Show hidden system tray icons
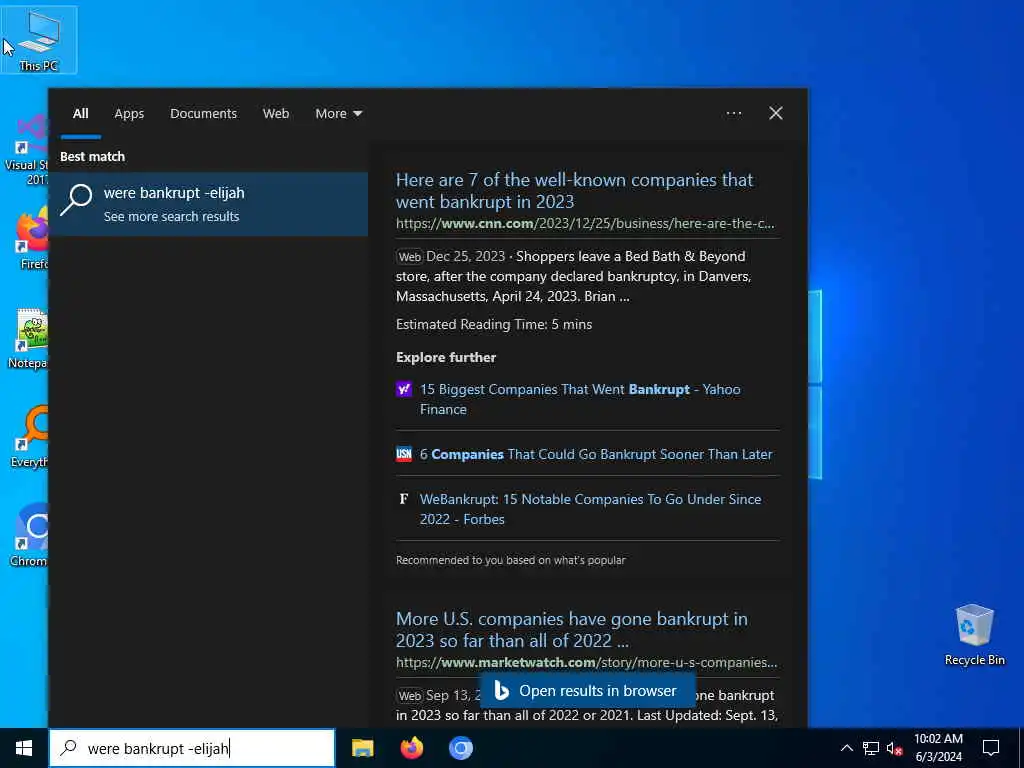Viewport: 1024px width, 768px height. [x=846, y=748]
